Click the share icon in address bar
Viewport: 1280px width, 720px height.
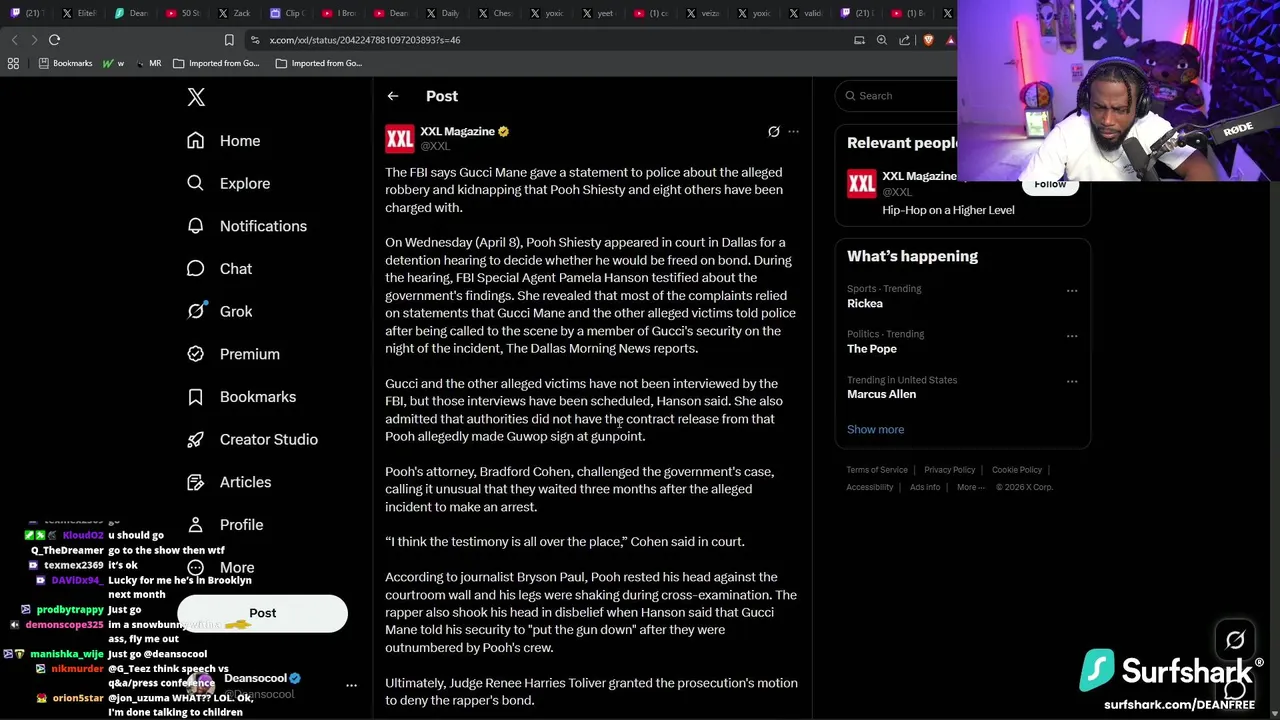pyautogui.click(x=904, y=40)
